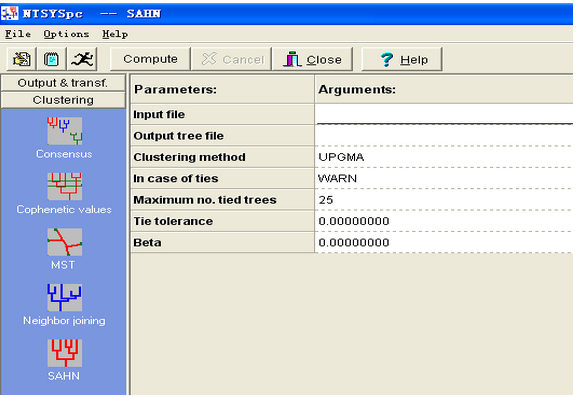Click the second toolbar notepad icon
580x398 pixels.
pos(51,59)
